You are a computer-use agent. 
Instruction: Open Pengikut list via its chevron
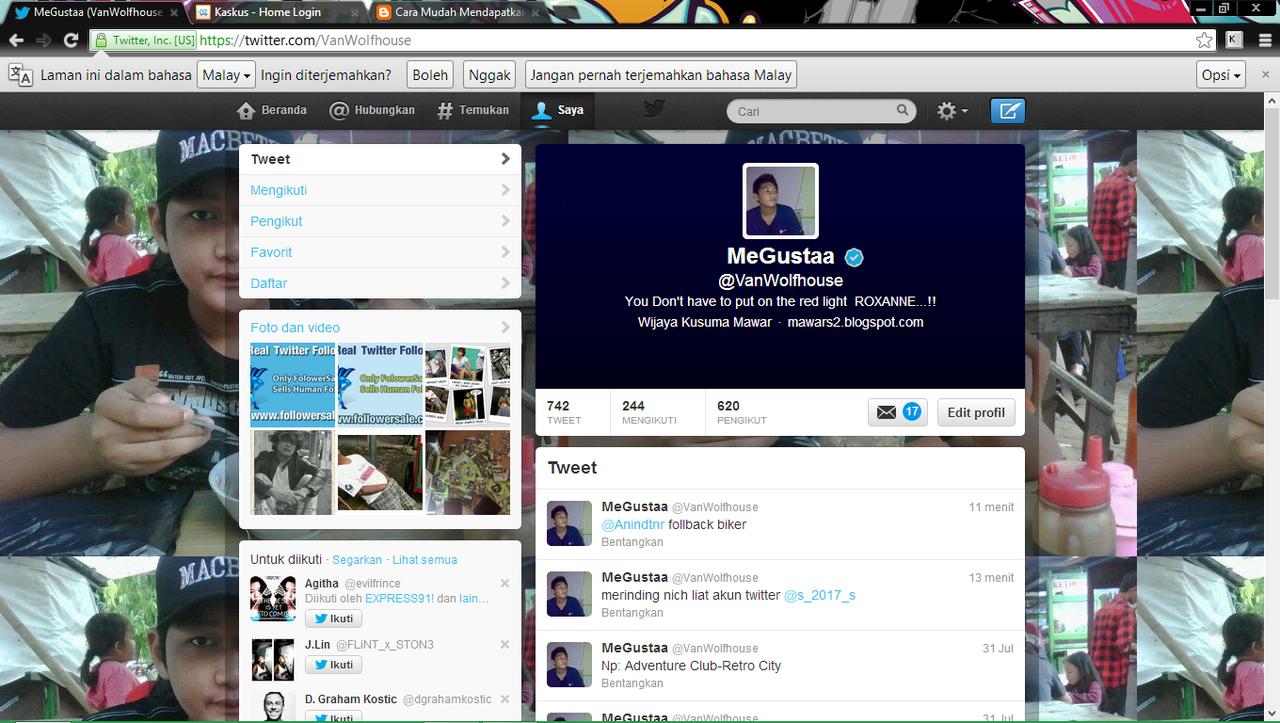[505, 221]
